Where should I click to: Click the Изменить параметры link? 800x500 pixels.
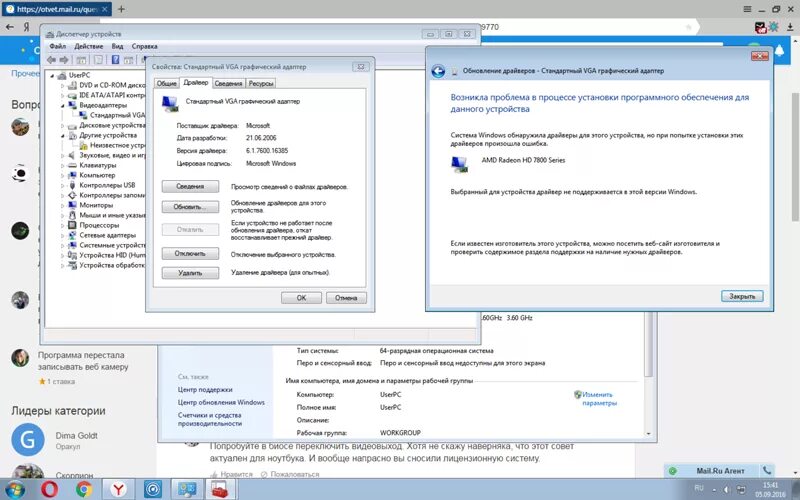(597, 398)
